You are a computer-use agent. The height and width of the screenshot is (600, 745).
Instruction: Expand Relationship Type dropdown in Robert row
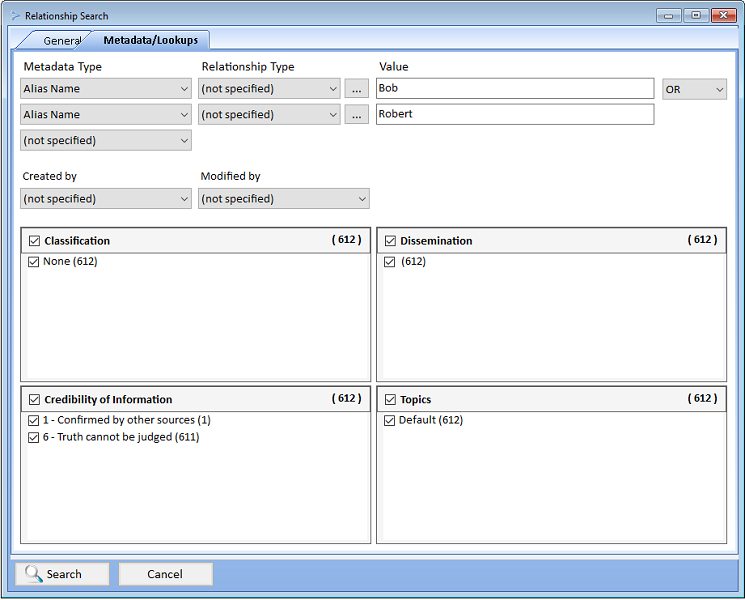(269, 114)
